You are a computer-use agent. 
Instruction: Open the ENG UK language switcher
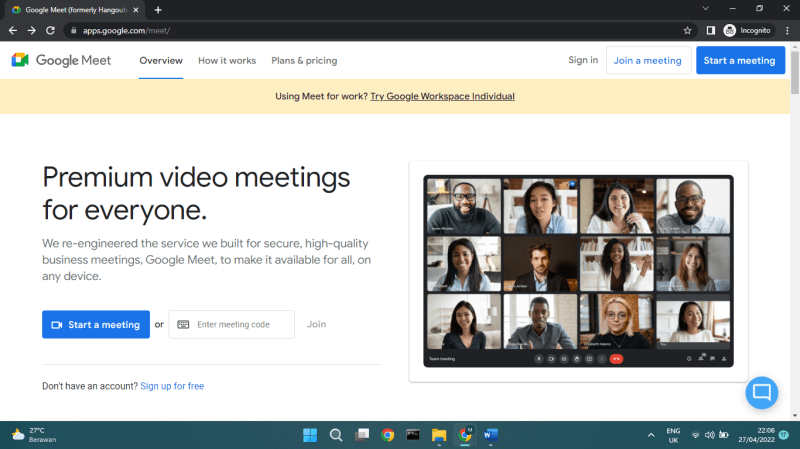673,435
